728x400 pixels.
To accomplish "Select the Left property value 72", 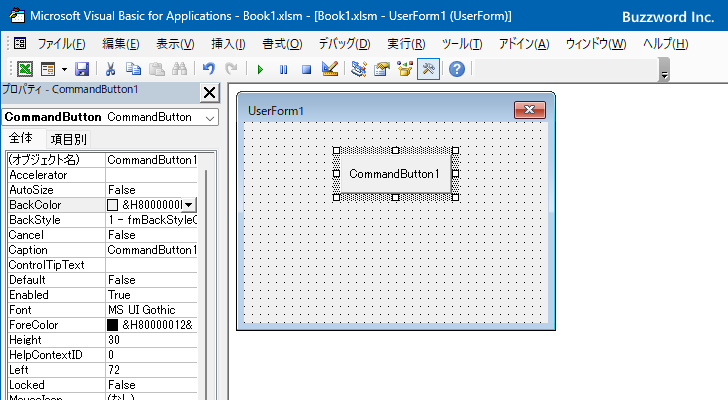I will pos(151,370).
